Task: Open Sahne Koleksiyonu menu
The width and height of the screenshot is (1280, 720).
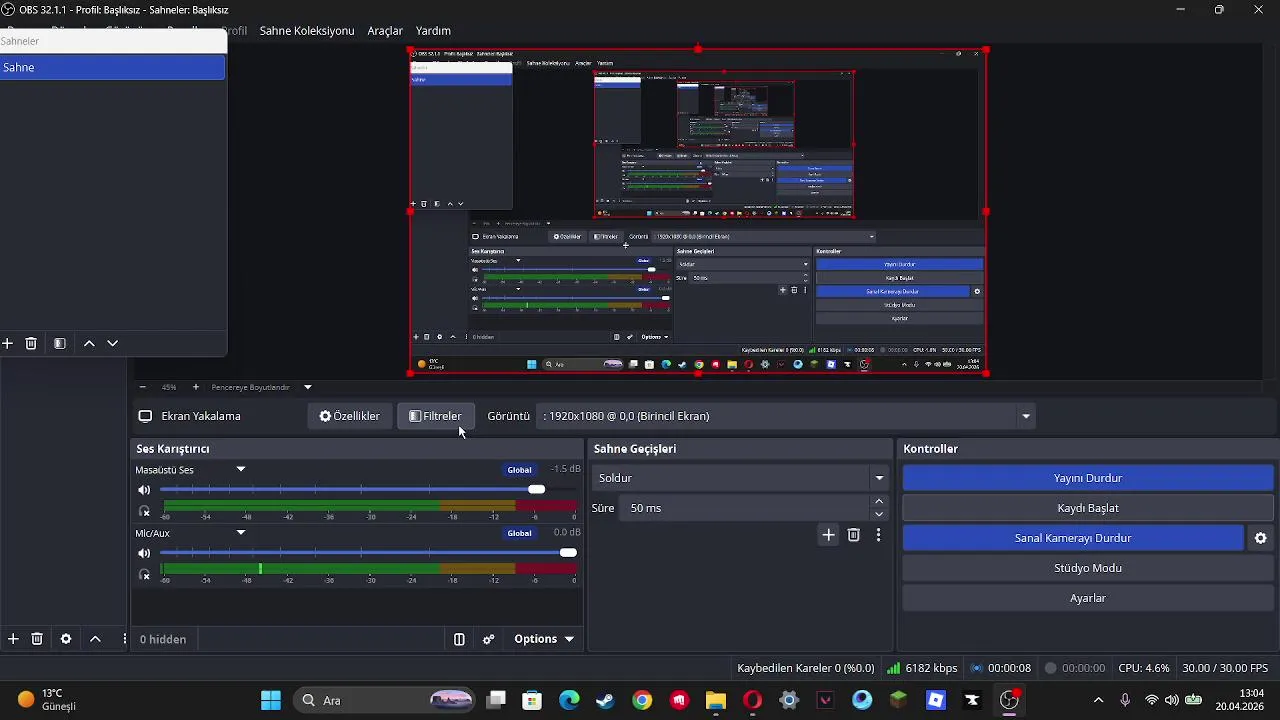Action: [307, 31]
